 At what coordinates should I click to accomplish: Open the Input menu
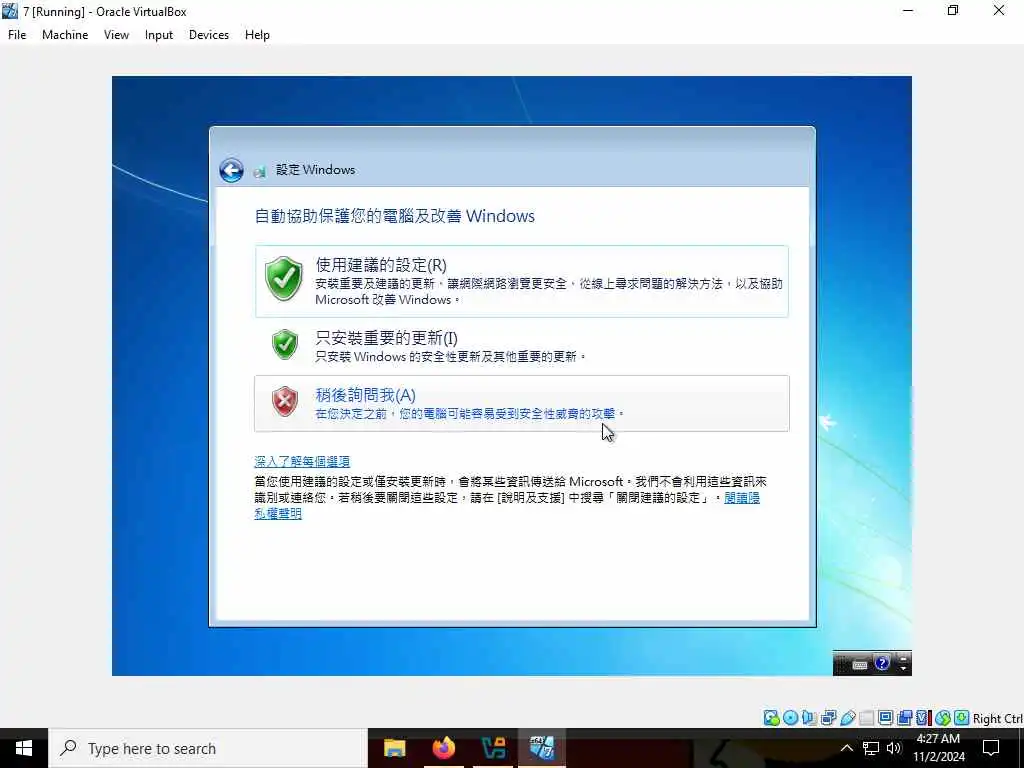[159, 35]
